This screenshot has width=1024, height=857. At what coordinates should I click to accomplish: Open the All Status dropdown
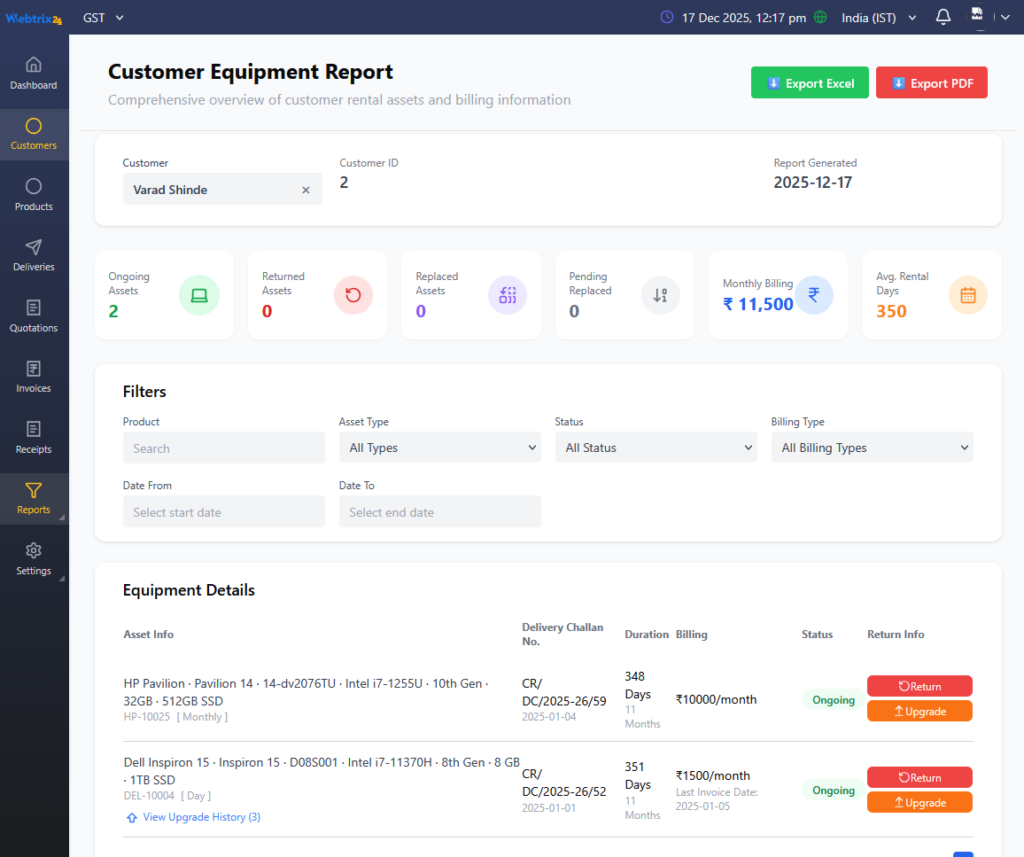point(656,448)
